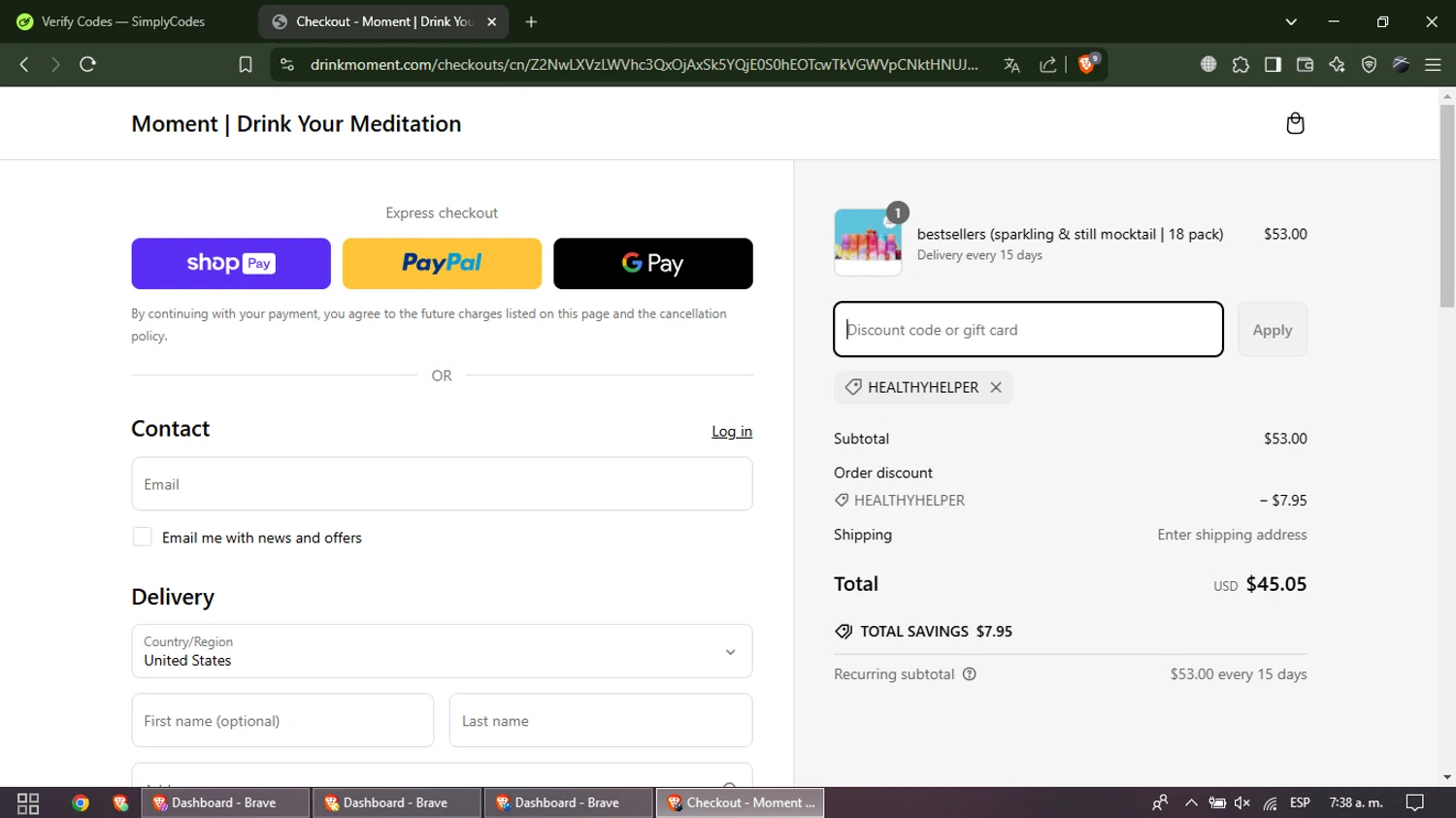
Task: View site information icon in address bar
Action: click(x=286, y=64)
